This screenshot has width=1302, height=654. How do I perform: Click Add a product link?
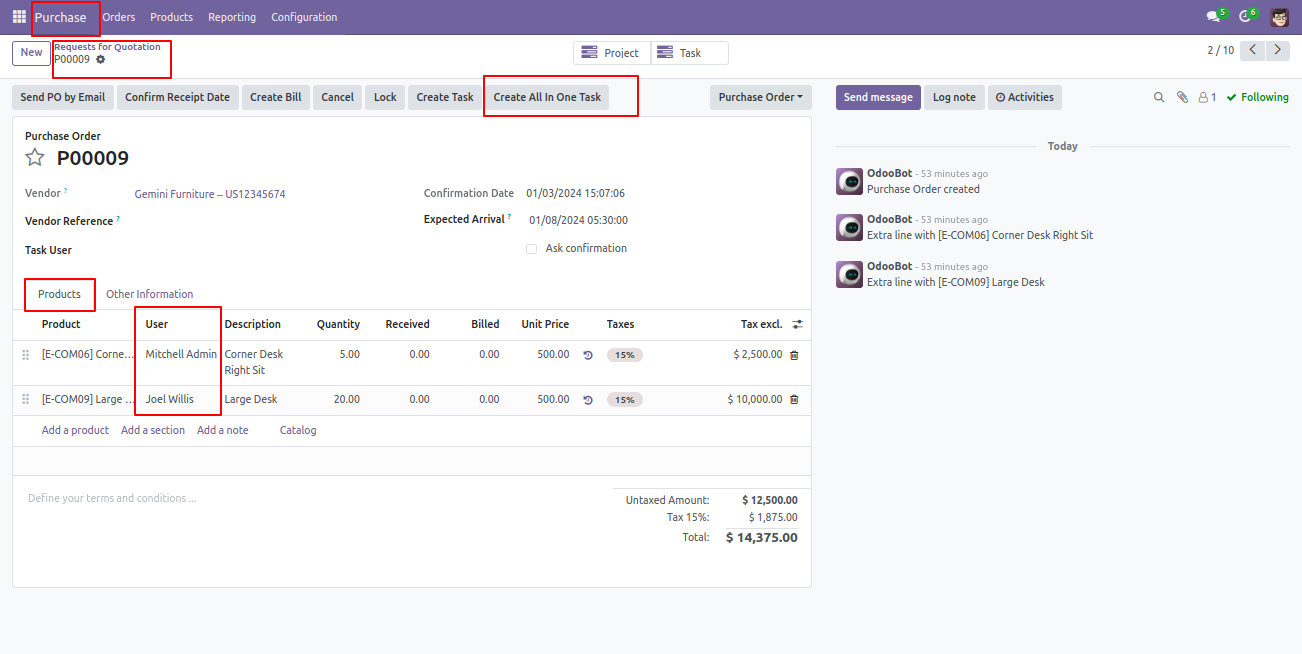(x=75, y=430)
